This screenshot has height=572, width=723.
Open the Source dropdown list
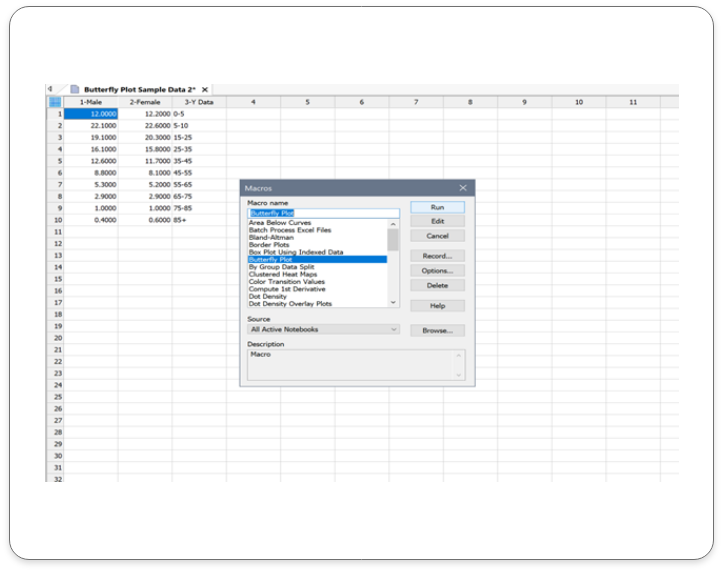point(393,329)
